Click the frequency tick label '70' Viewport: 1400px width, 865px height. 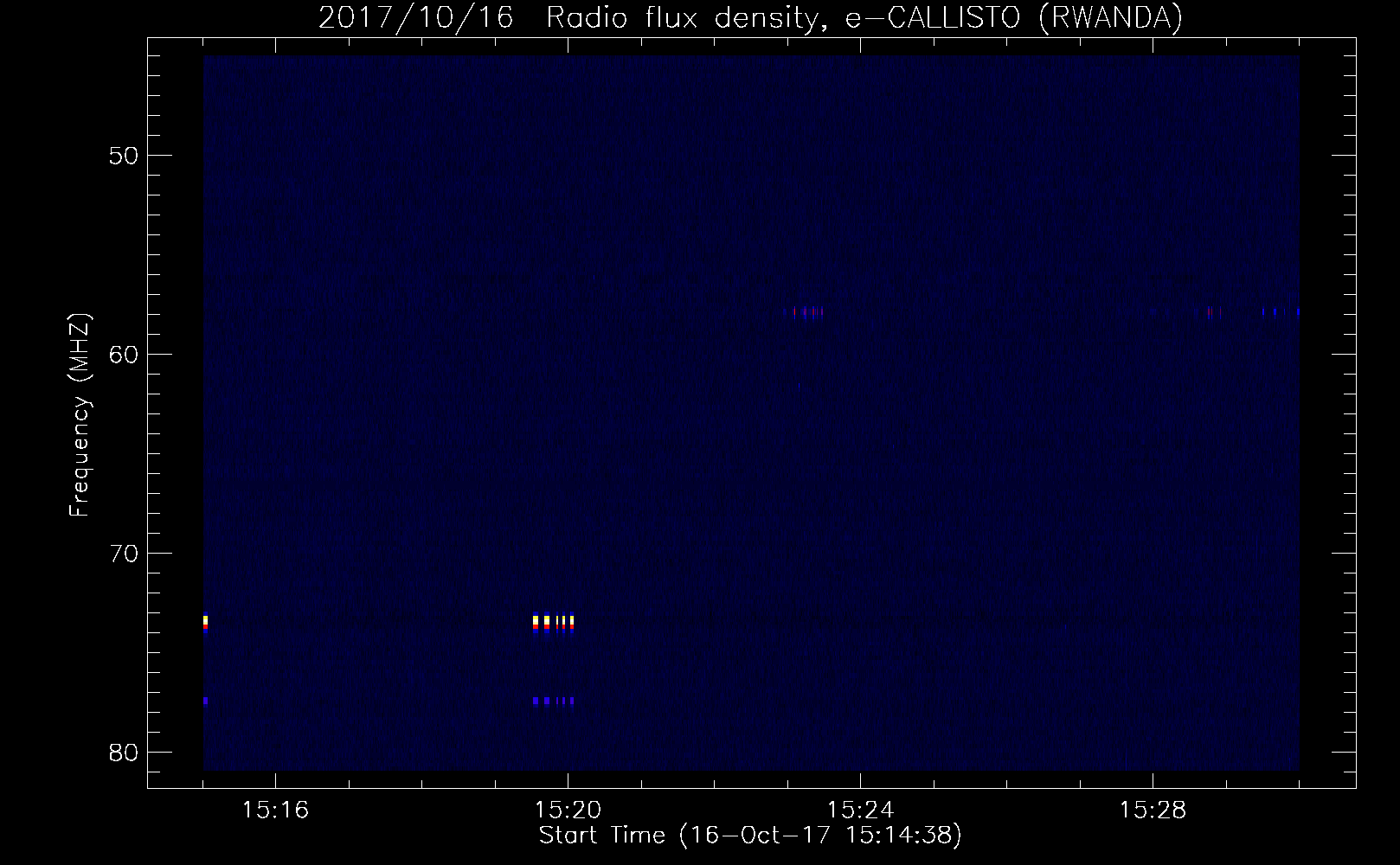[x=125, y=554]
